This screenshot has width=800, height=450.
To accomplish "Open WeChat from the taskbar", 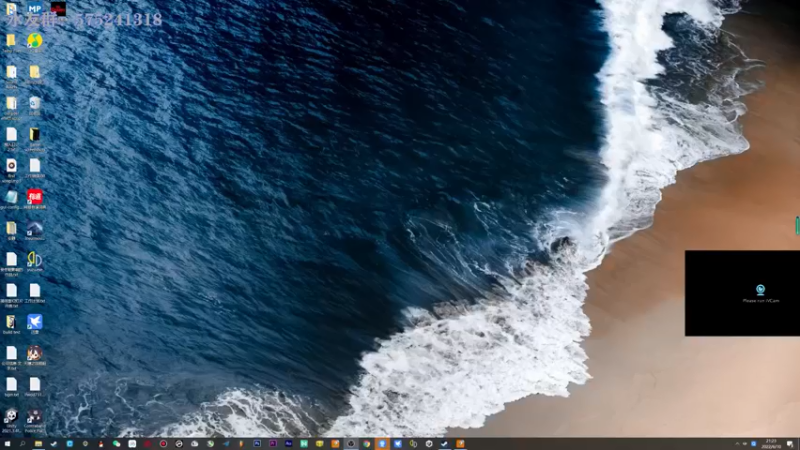I will pos(116,444).
